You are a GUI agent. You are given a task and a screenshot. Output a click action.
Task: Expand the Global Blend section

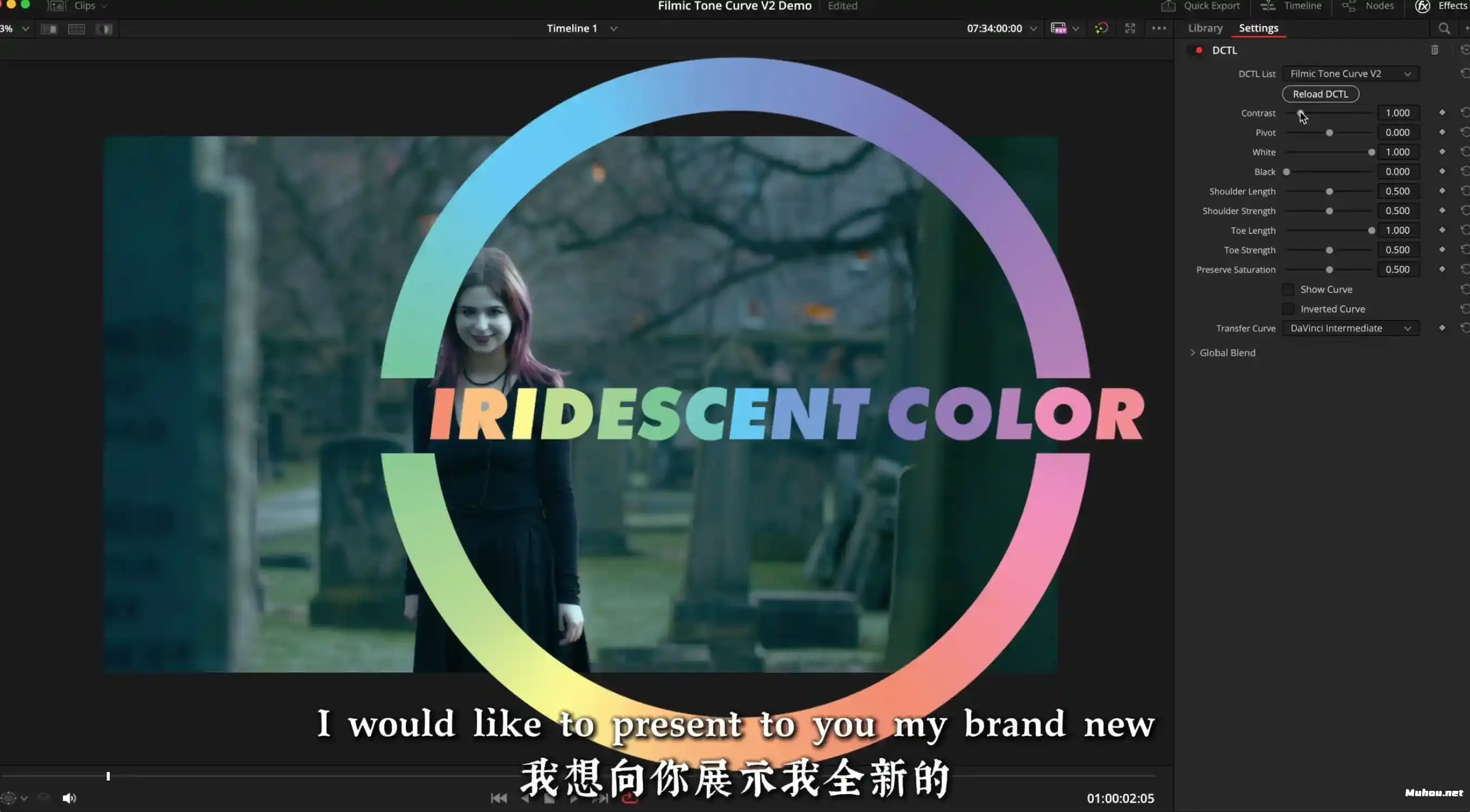pyautogui.click(x=1193, y=353)
